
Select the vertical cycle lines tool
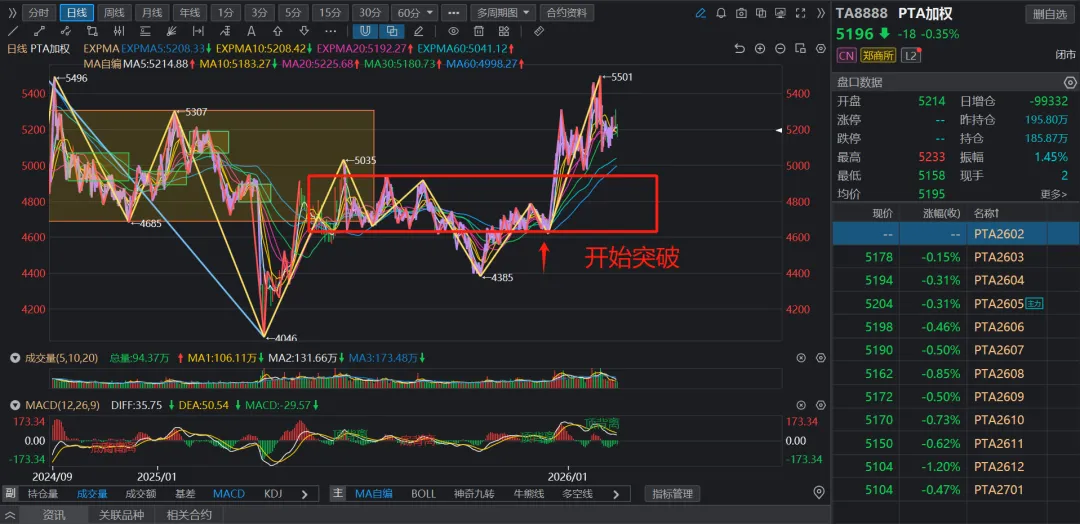click(x=118, y=31)
